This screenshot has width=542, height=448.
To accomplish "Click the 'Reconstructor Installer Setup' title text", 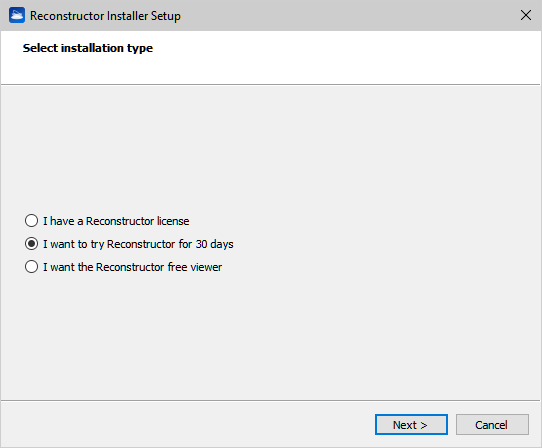I will (x=105, y=16).
